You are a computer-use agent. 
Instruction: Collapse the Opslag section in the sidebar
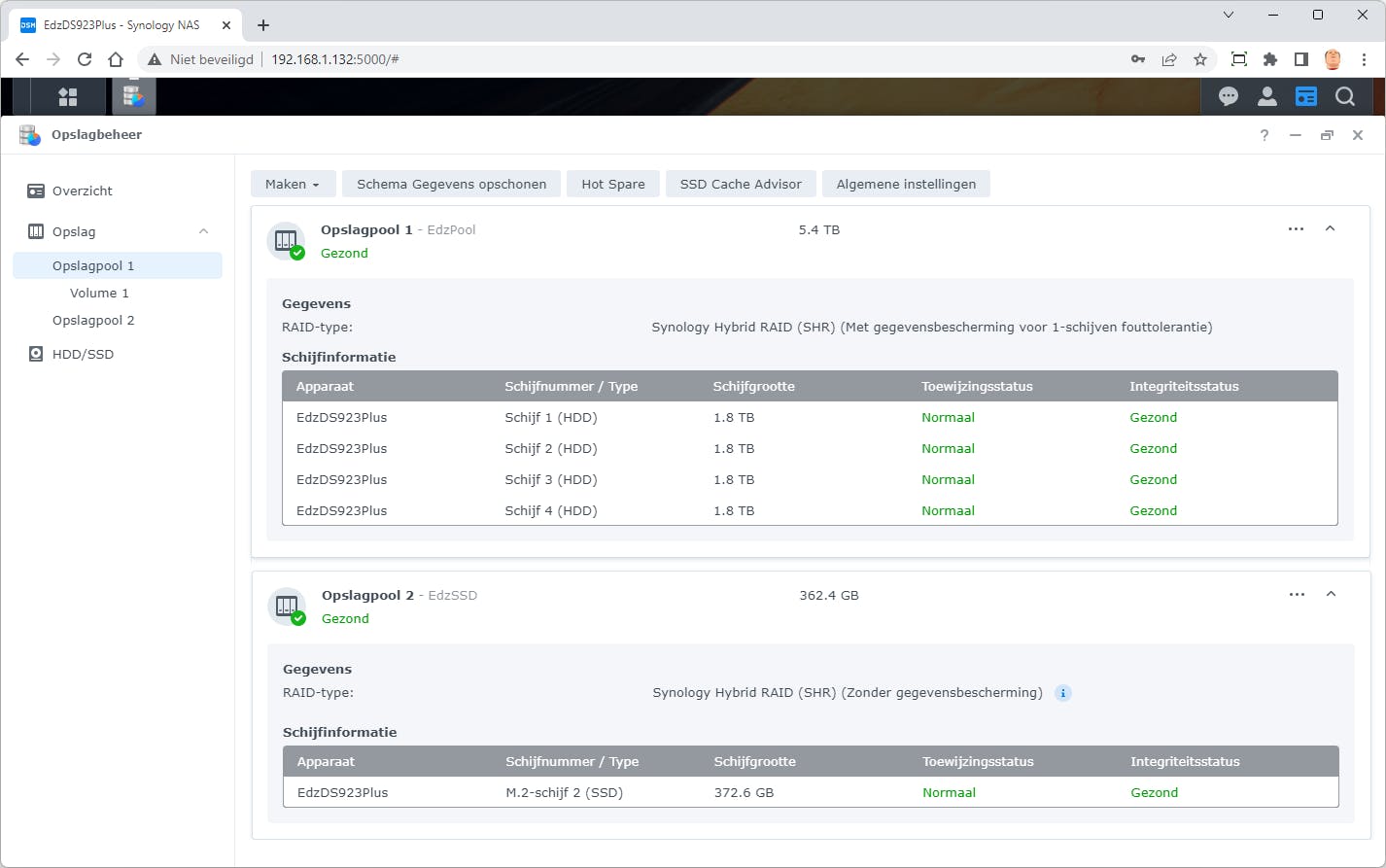(203, 231)
